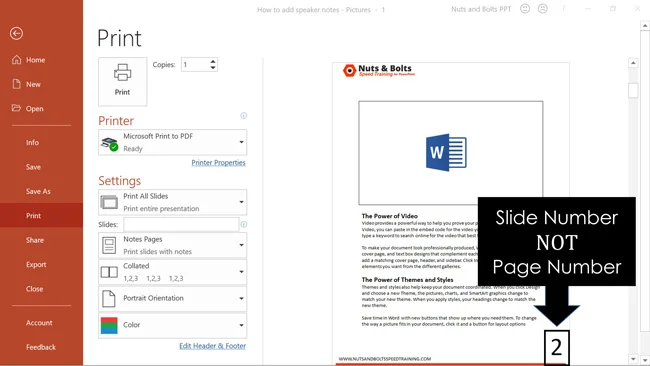Viewport: 650px width, 366px height.
Task: Expand the Print All Slides dropdown
Action: [x=241, y=202]
